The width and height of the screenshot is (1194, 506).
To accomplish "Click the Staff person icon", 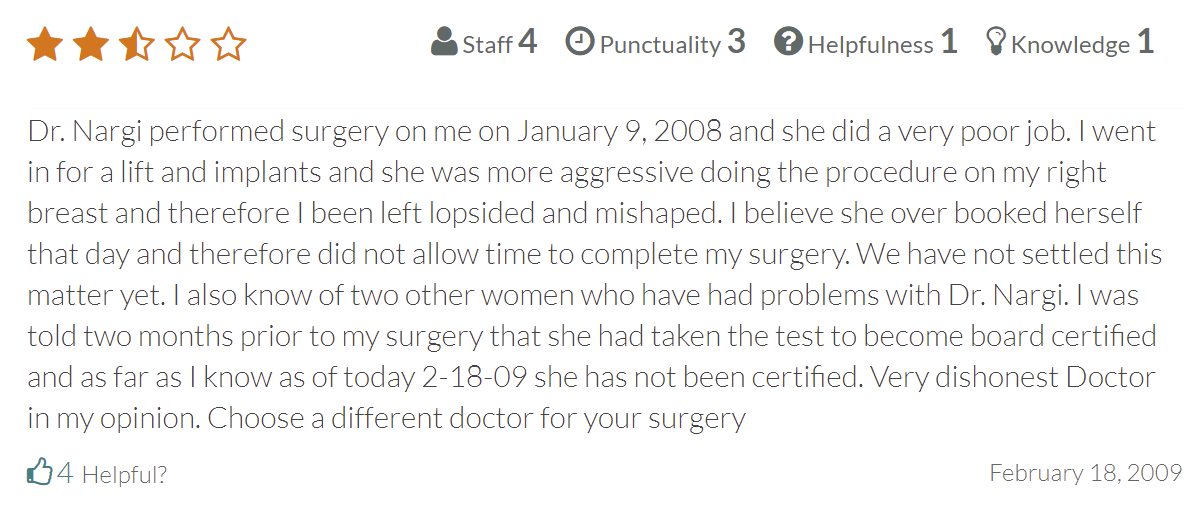I will tap(444, 42).
